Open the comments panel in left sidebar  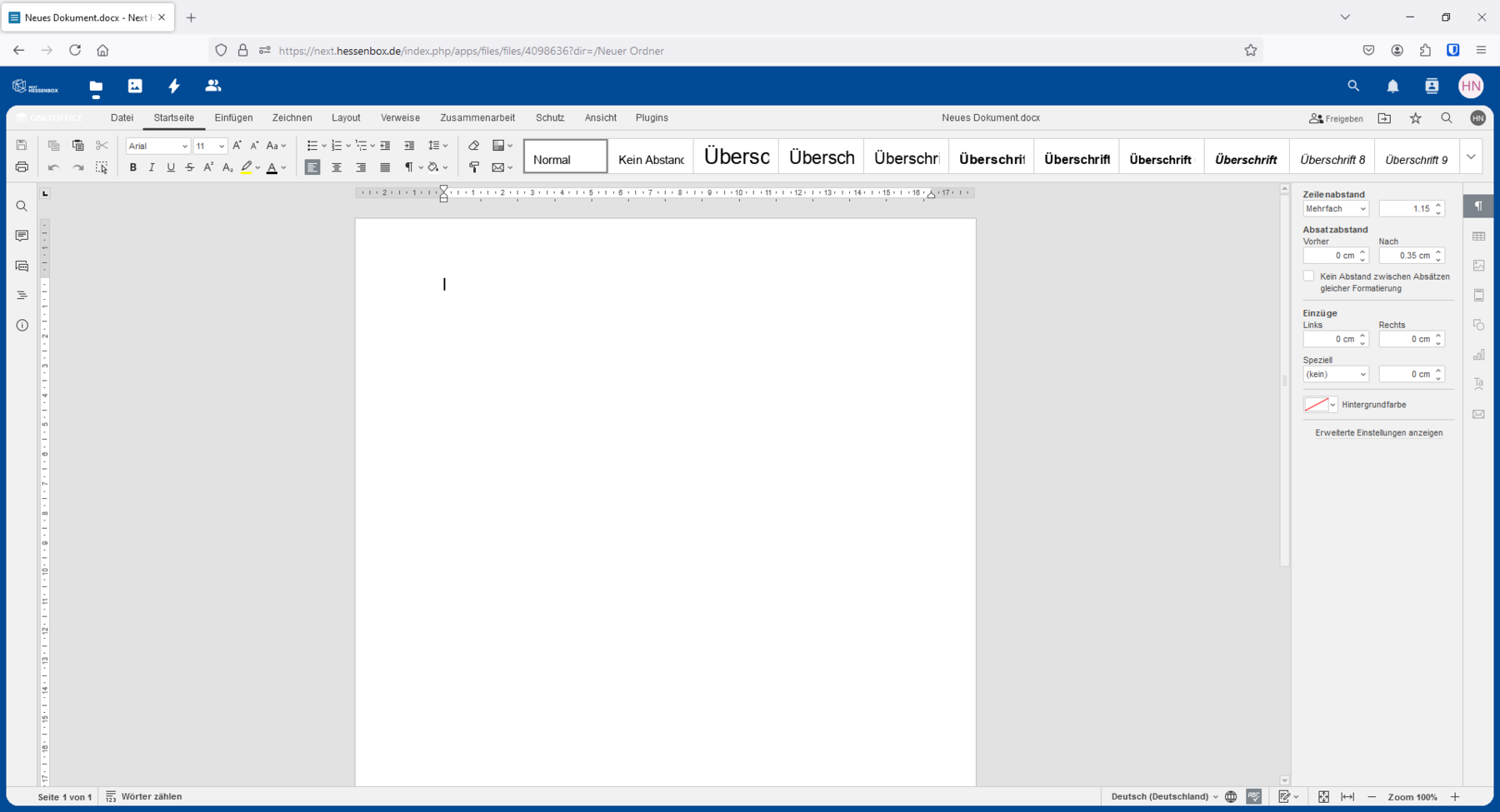(22, 237)
